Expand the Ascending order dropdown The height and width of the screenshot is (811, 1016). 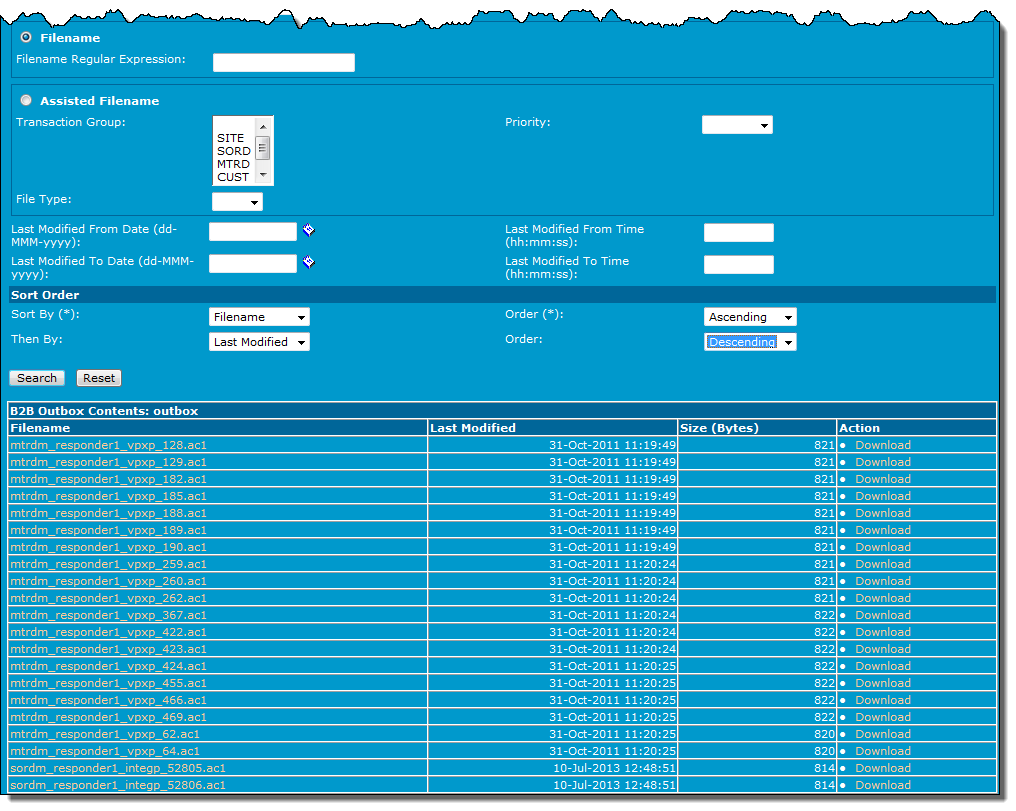(x=750, y=317)
